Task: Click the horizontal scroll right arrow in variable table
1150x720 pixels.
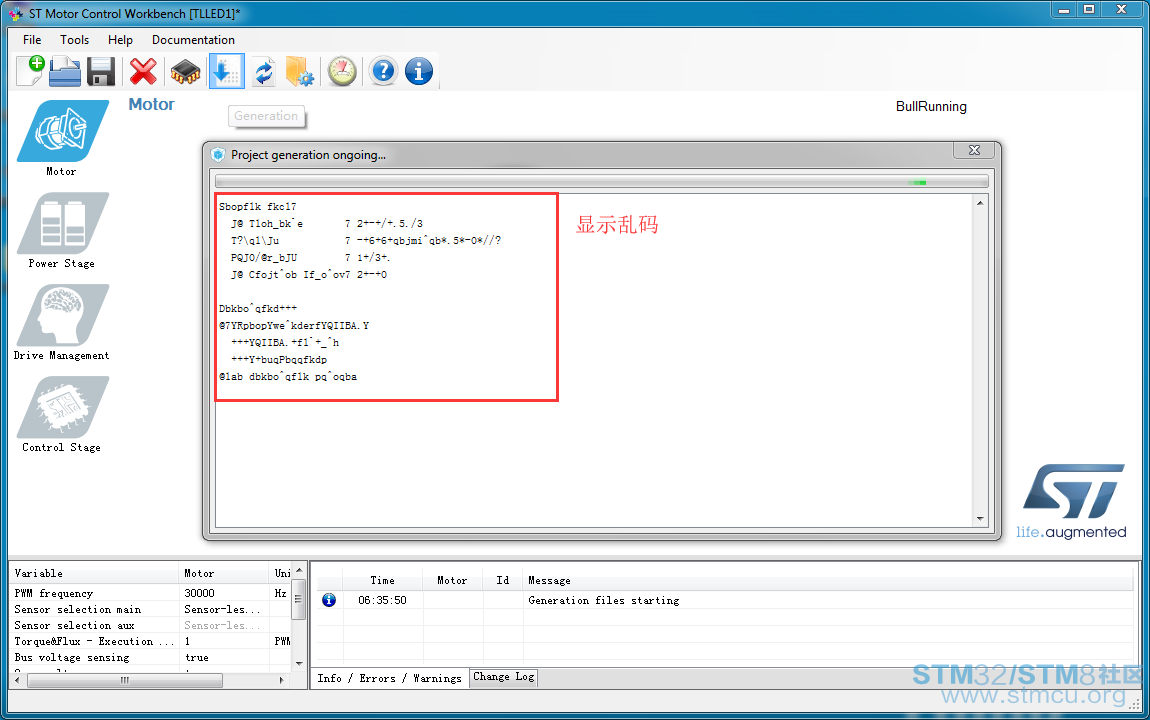Action: click(282, 680)
